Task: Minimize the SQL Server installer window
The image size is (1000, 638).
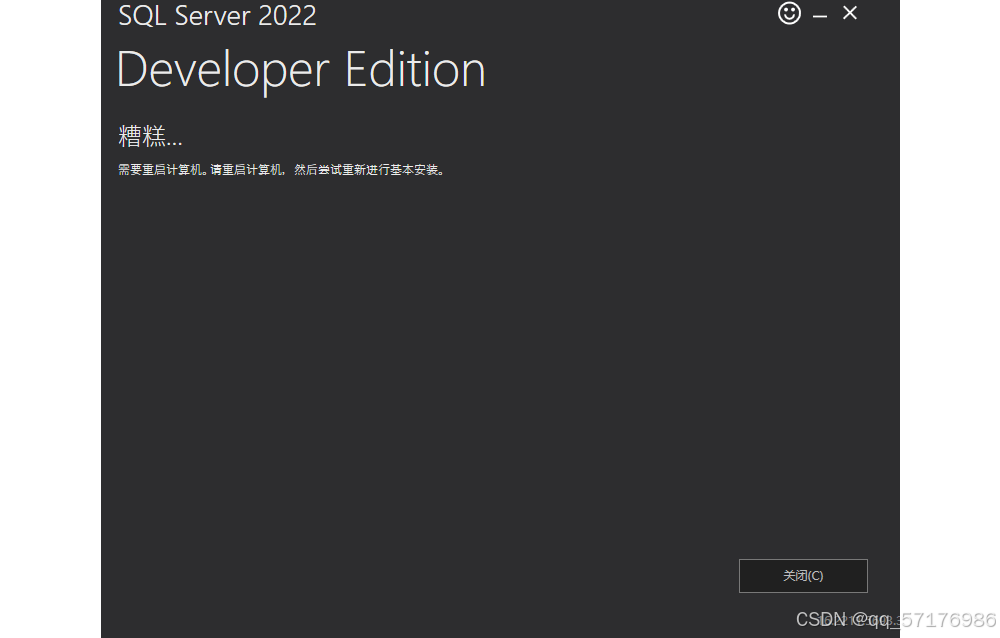Action: (820, 16)
